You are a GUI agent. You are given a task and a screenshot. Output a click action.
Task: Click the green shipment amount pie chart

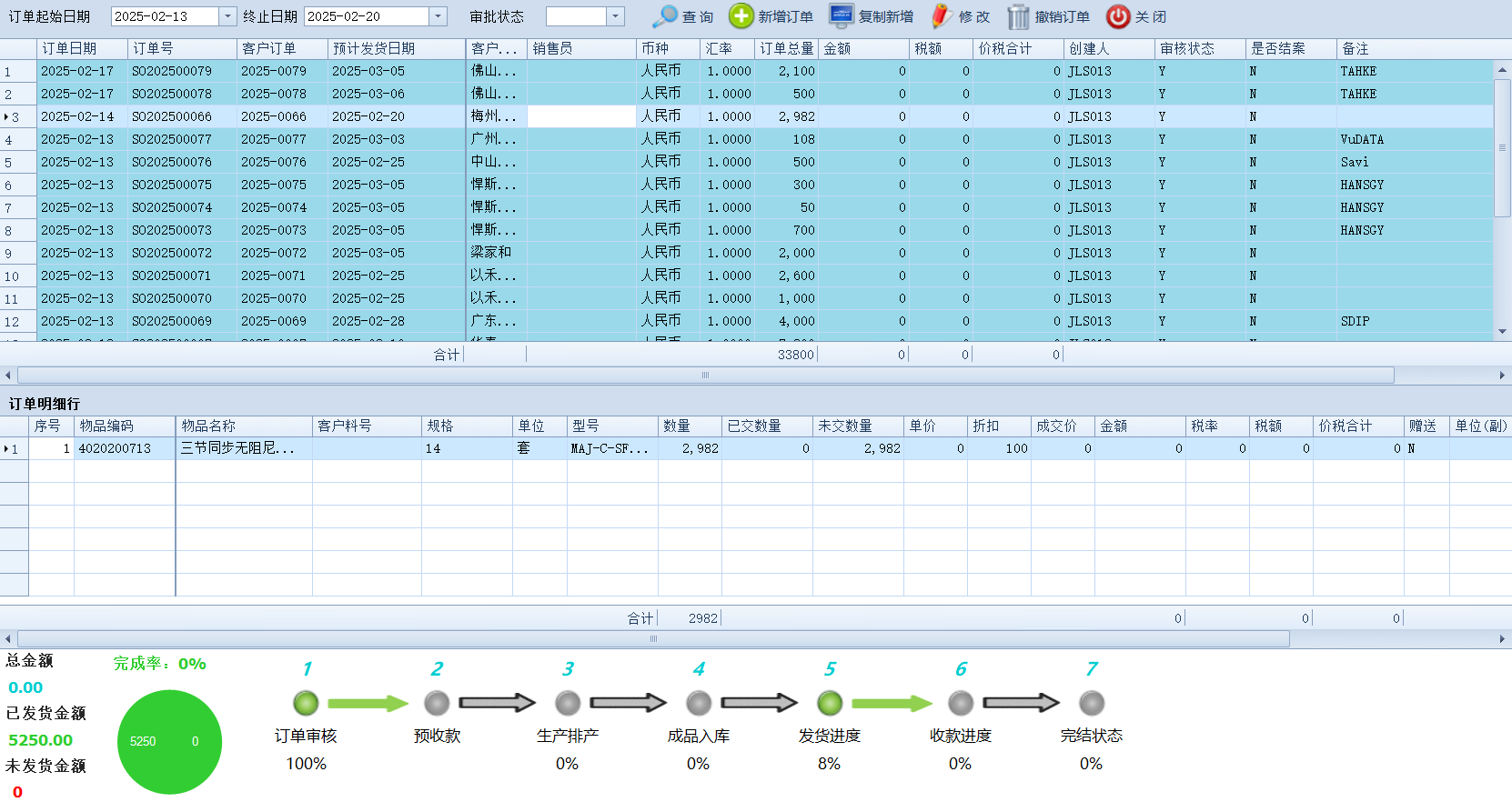point(169,741)
